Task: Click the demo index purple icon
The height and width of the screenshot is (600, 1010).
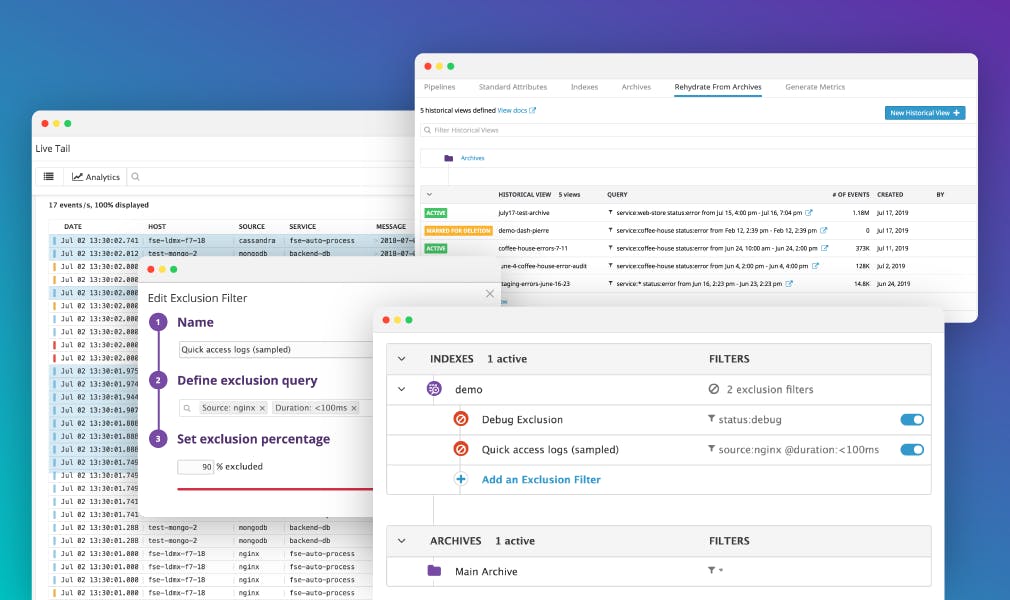Action: (x=434, y=389)
